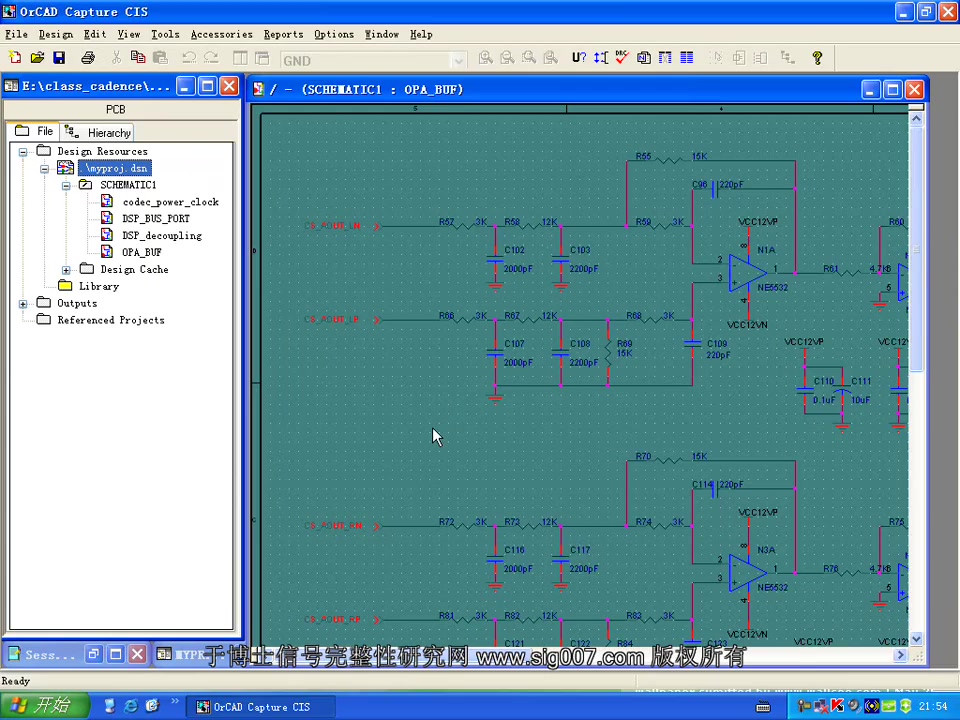Click the Start button on taskbar

[x=44, y=706]
